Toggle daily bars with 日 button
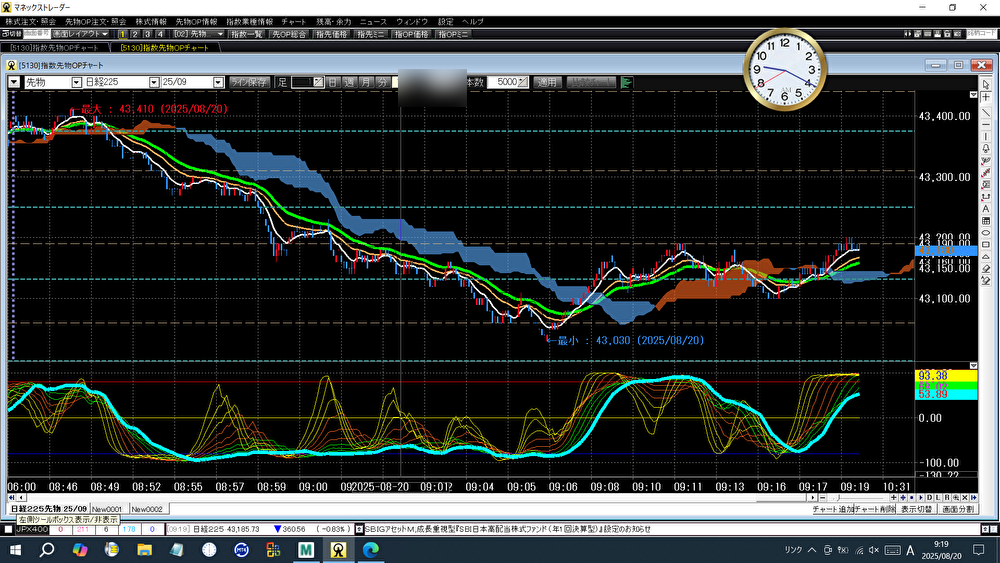1000x563 pixels. pyautogui.click(x=333, y=82)
